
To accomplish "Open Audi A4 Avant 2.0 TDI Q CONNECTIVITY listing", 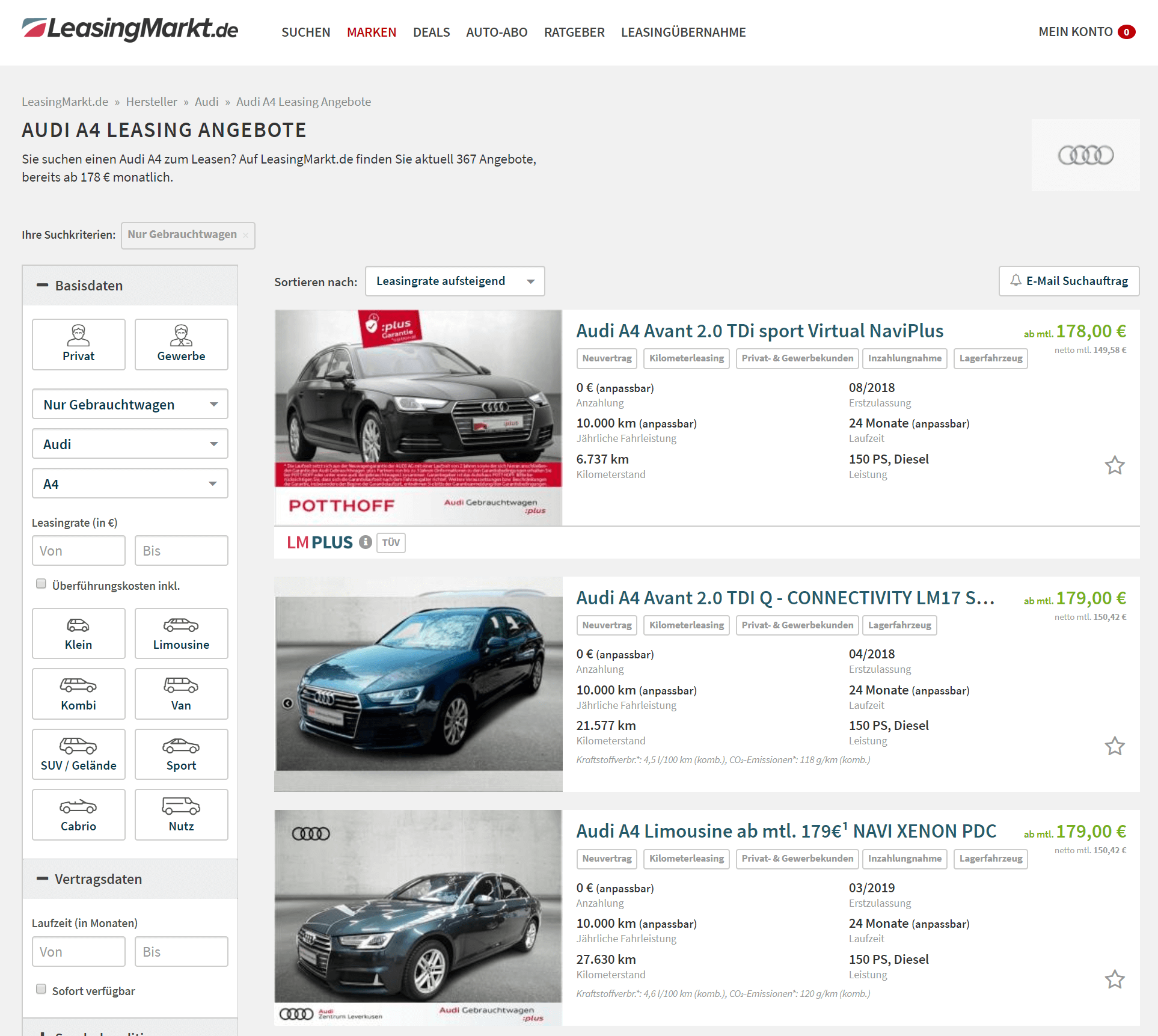I will 785,598.
